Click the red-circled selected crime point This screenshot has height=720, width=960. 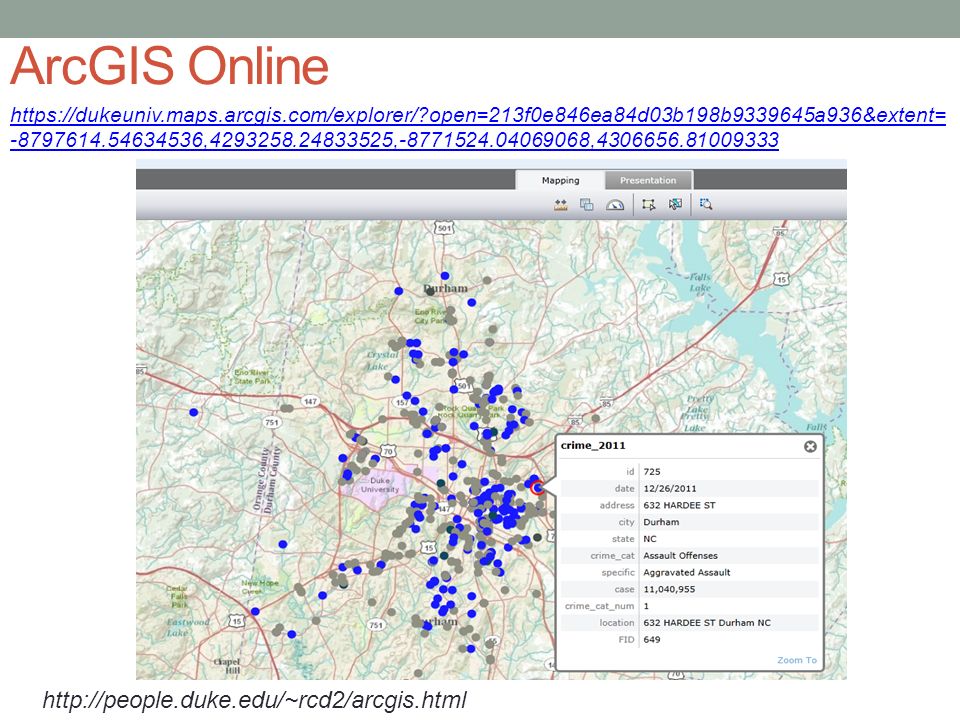tap(538, 488)
